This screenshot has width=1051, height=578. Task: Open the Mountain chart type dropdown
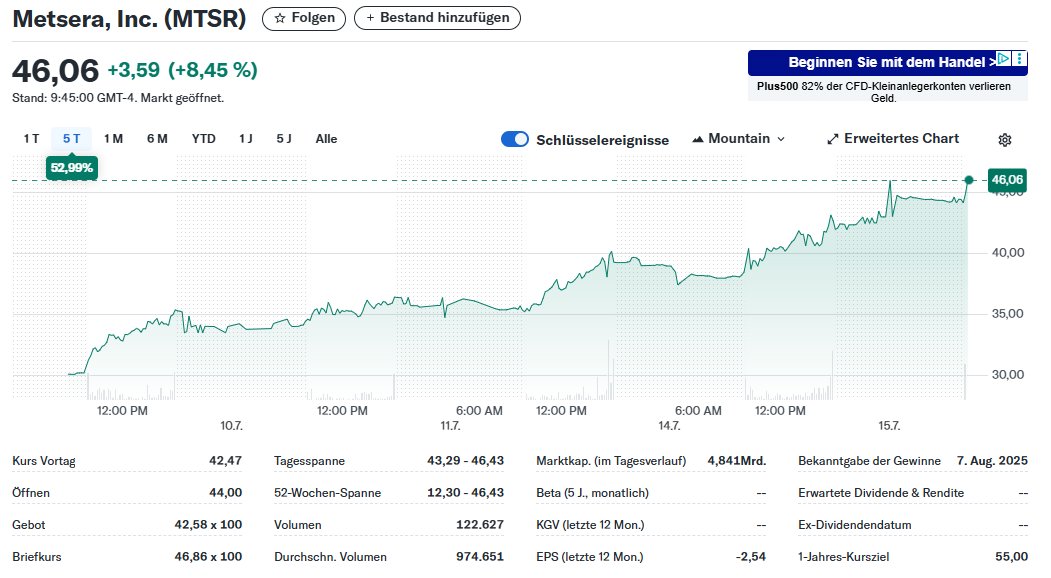pos(738,139)
